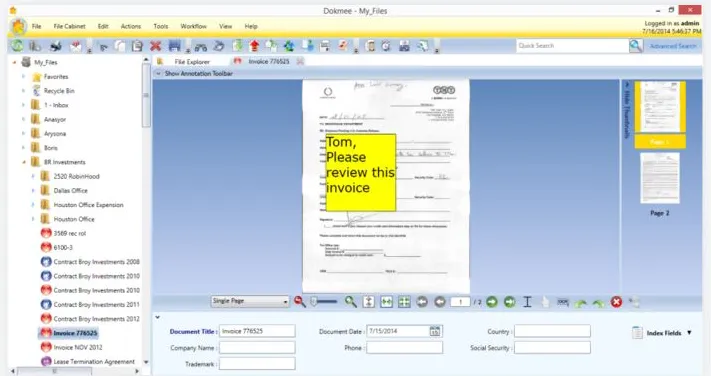Open the Index Fields dropdown arrow
711x376 pixels.
click(689, 333)
